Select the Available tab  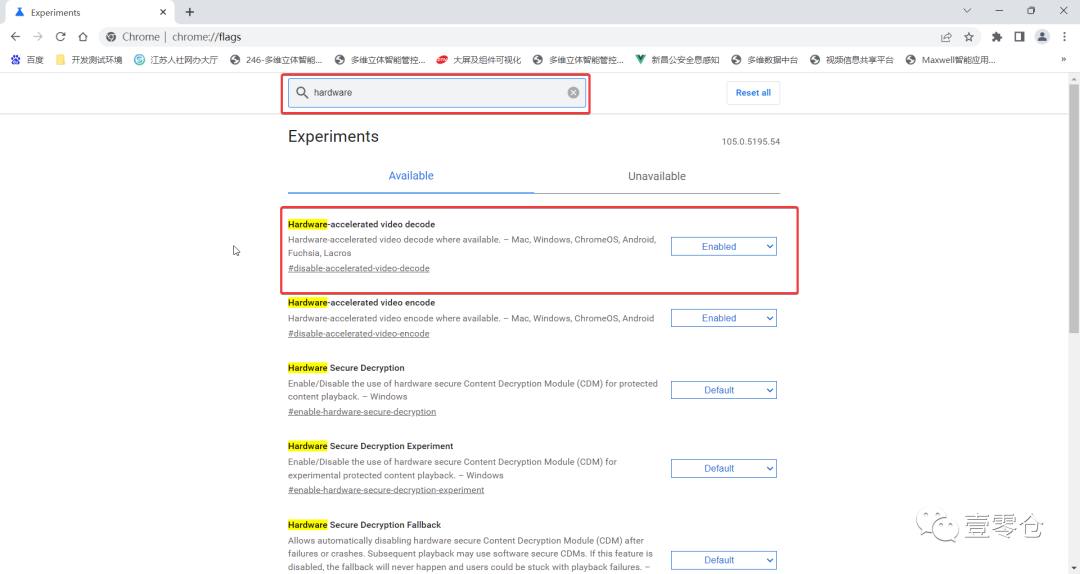click(x=411, y=176)
